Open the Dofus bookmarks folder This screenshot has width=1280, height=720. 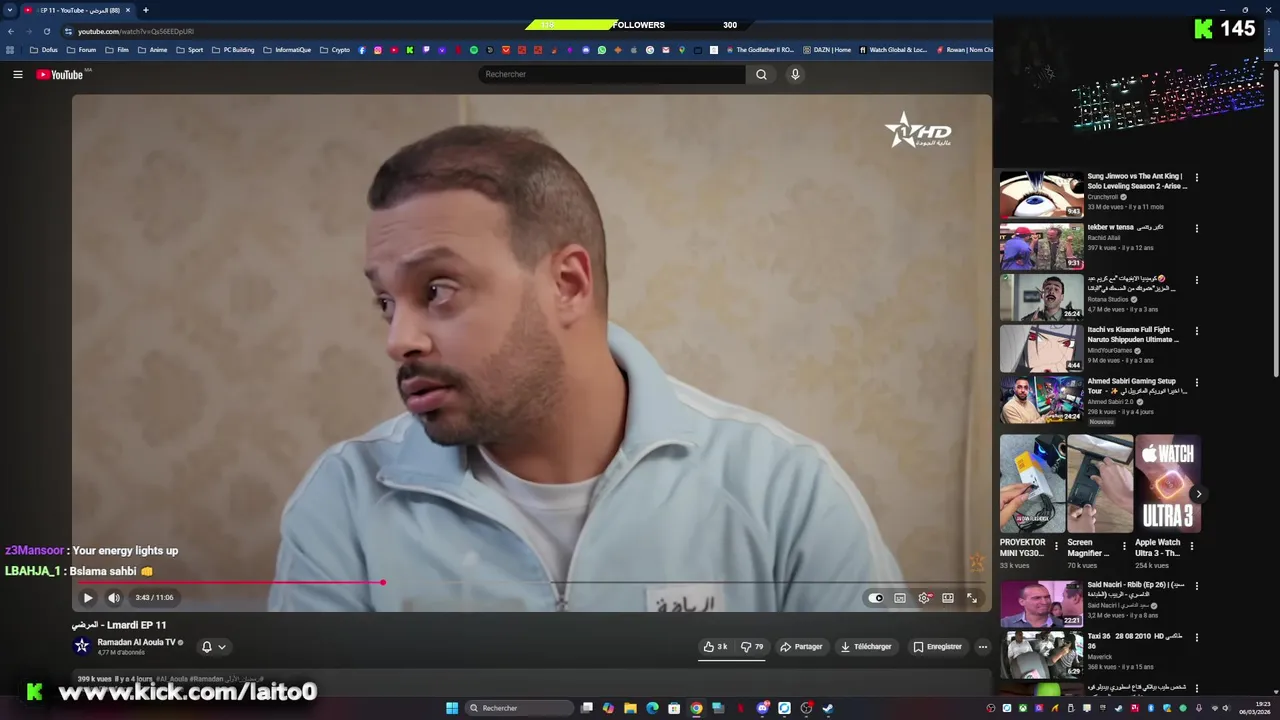pyautogui.click(x=43, y=50)
